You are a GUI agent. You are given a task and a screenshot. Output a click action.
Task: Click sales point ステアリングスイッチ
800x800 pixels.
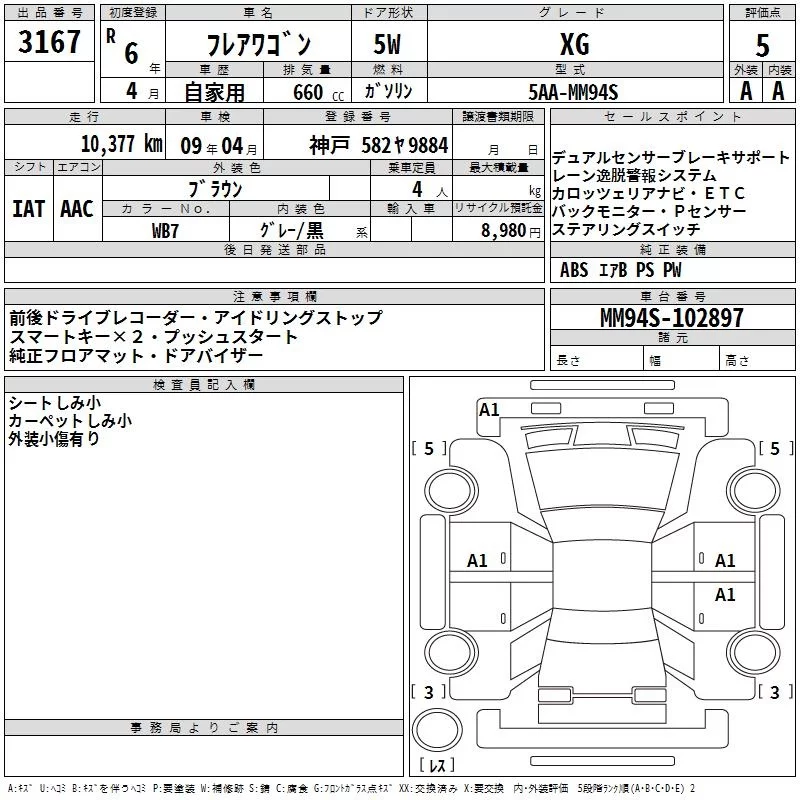coord(627,229)
